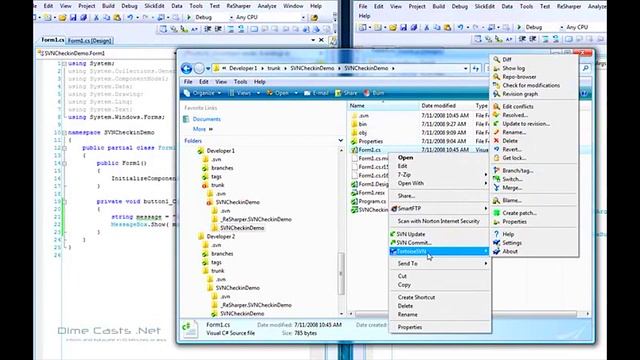The width and height of the screenshot is (640, 360).
Task: Click Explorer Open toolbar button
Action: pos(278,93)
